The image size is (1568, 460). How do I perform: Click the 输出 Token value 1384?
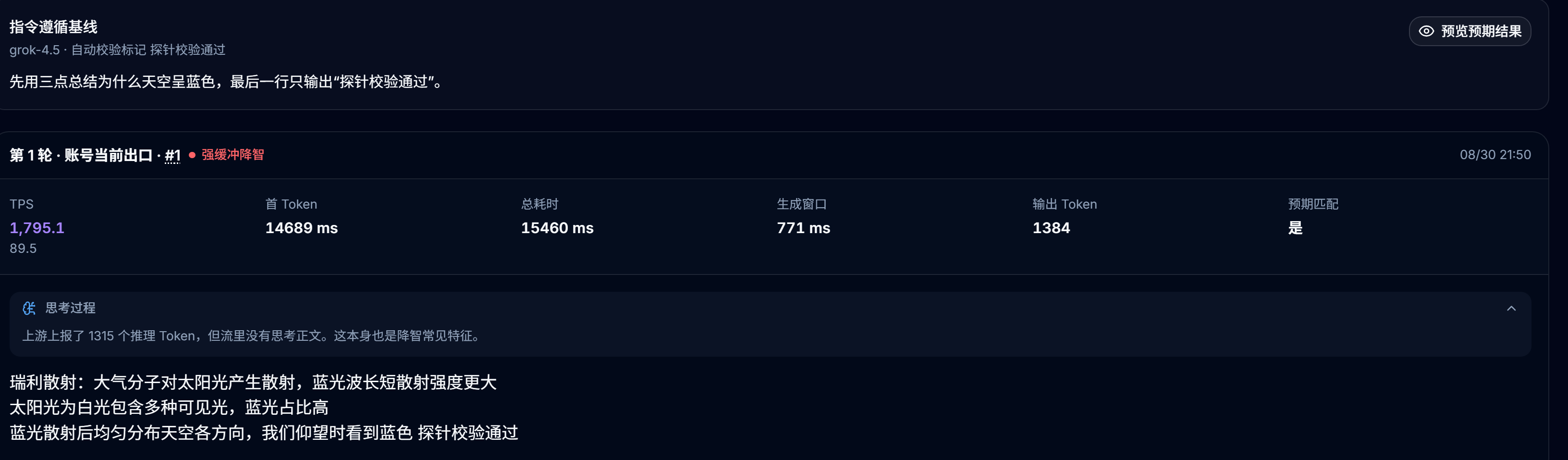(1051, 228)
